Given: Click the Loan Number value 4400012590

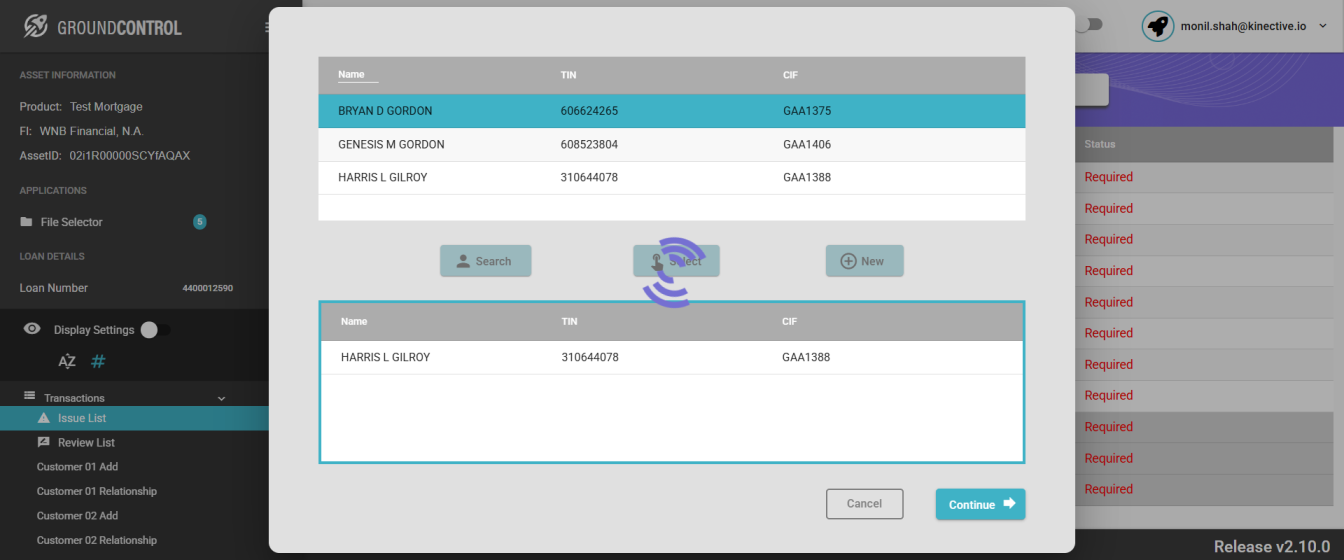Looking at the screenshot, I should coord(208,288).
